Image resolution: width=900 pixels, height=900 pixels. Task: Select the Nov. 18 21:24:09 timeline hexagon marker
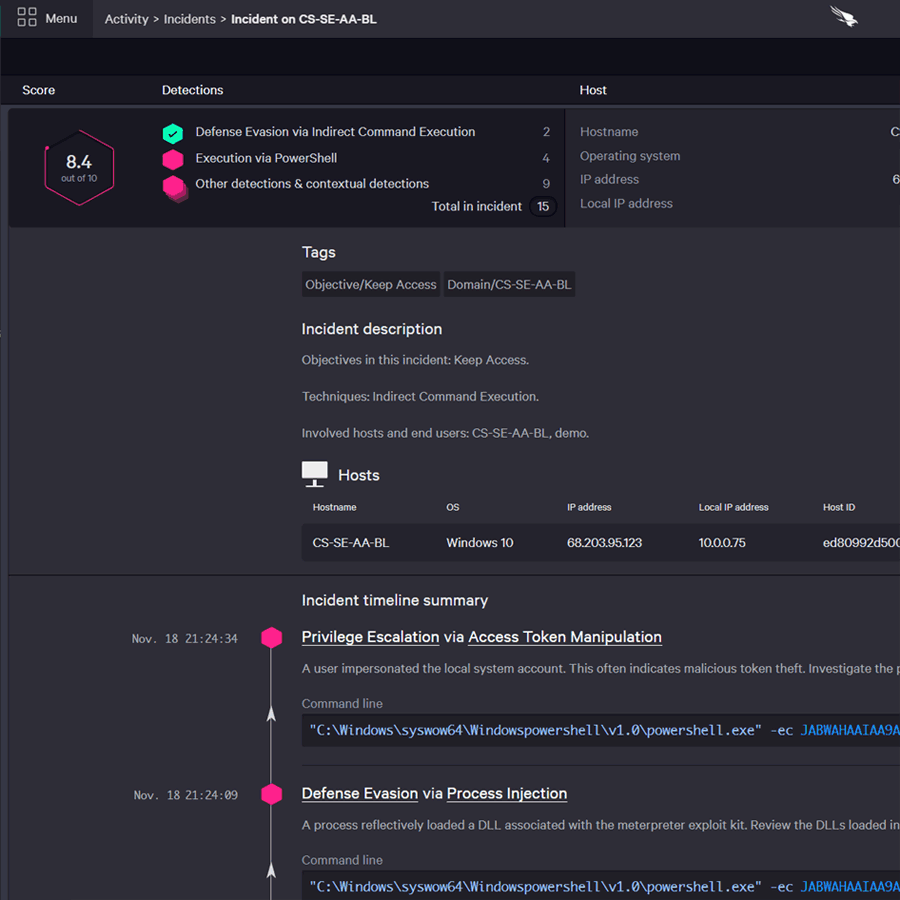click(x=271, y=795)
